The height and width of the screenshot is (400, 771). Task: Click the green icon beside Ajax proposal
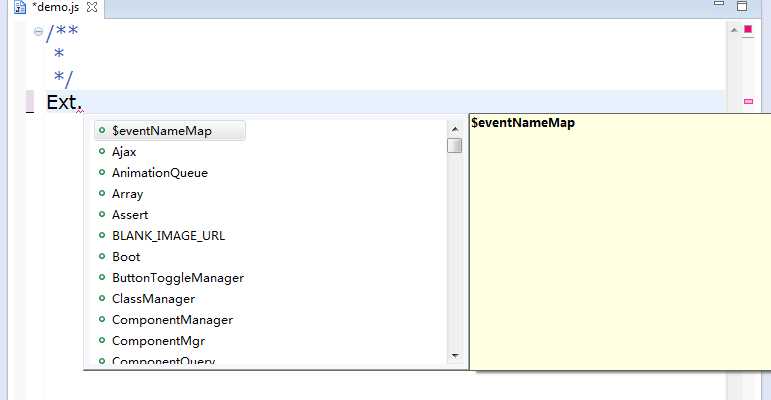point(102,152)
